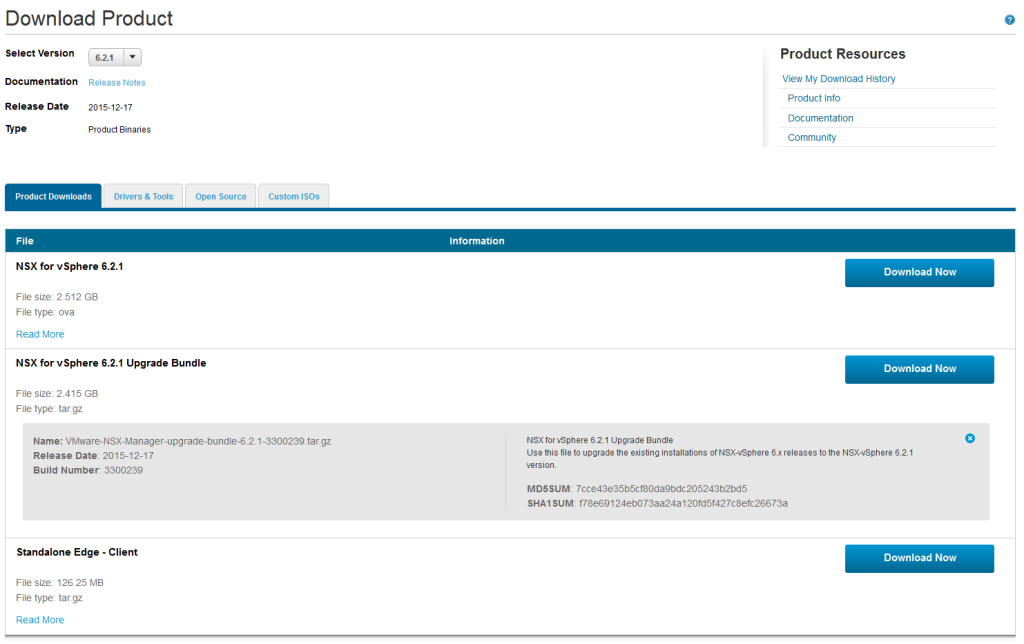Click the Product Resources heading

click(x=842, y=54)
